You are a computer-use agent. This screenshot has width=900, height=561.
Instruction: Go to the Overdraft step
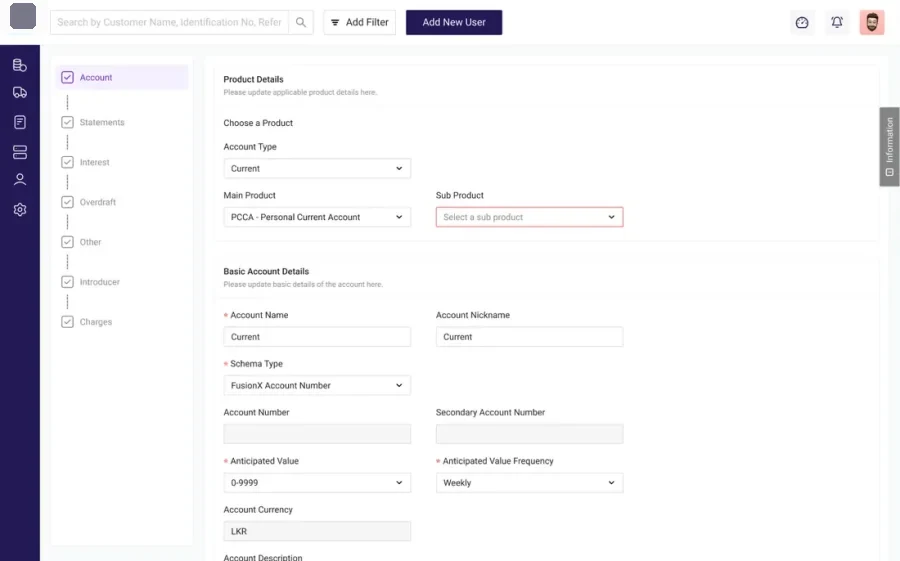coord(98,202)
